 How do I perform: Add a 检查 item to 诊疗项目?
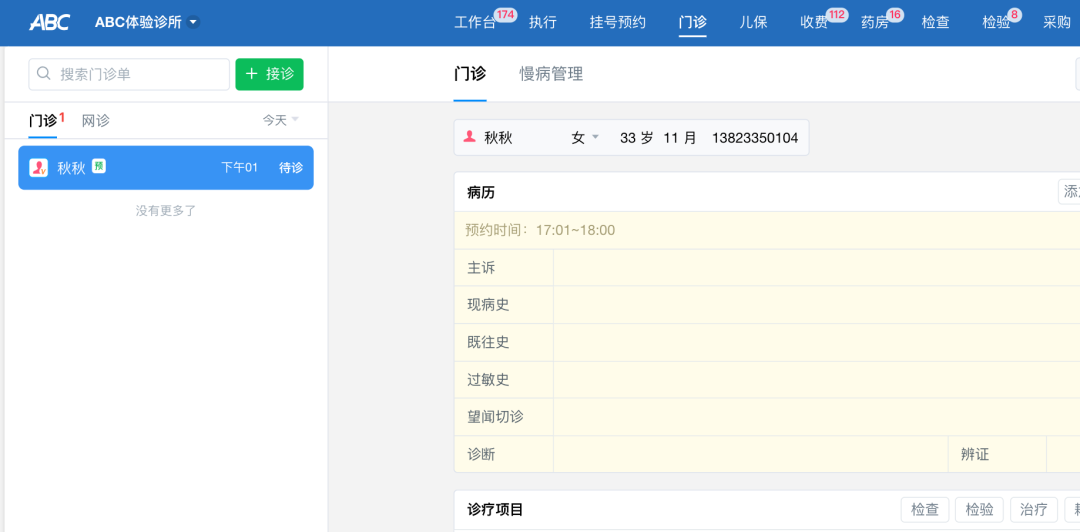click(925, 510)
